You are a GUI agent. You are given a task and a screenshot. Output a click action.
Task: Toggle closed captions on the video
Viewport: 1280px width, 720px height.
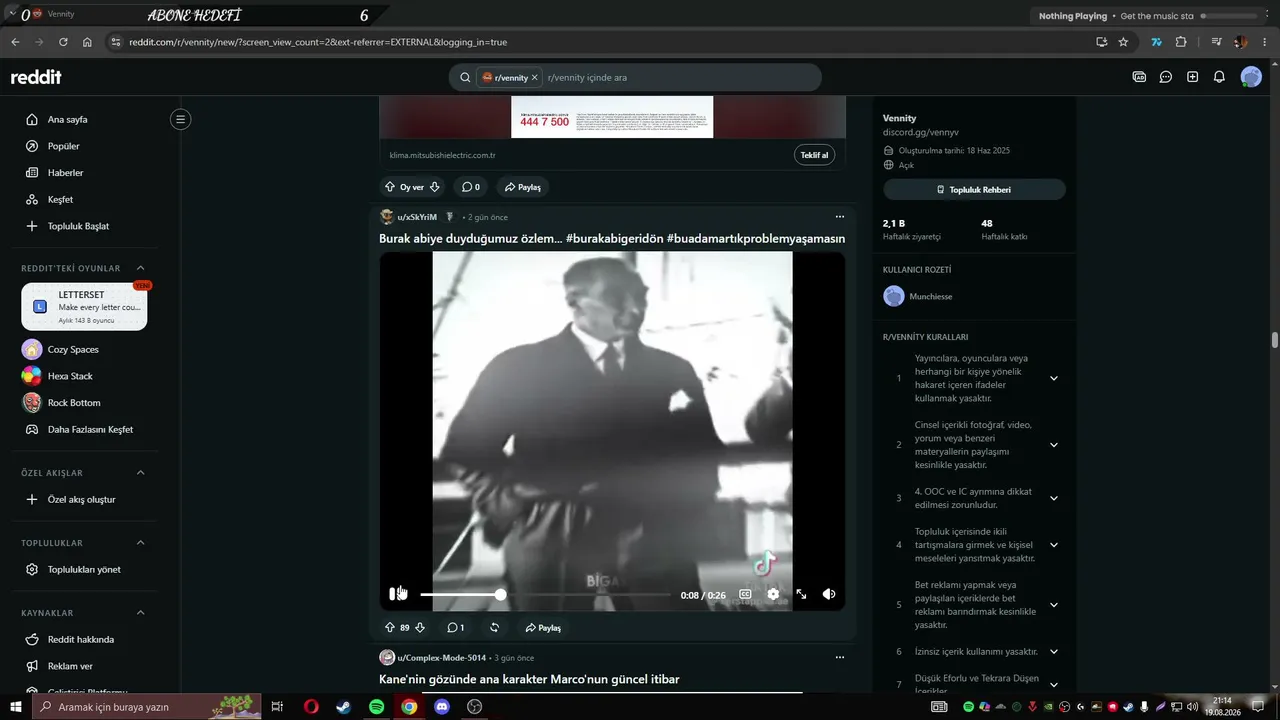pos(745,594)
